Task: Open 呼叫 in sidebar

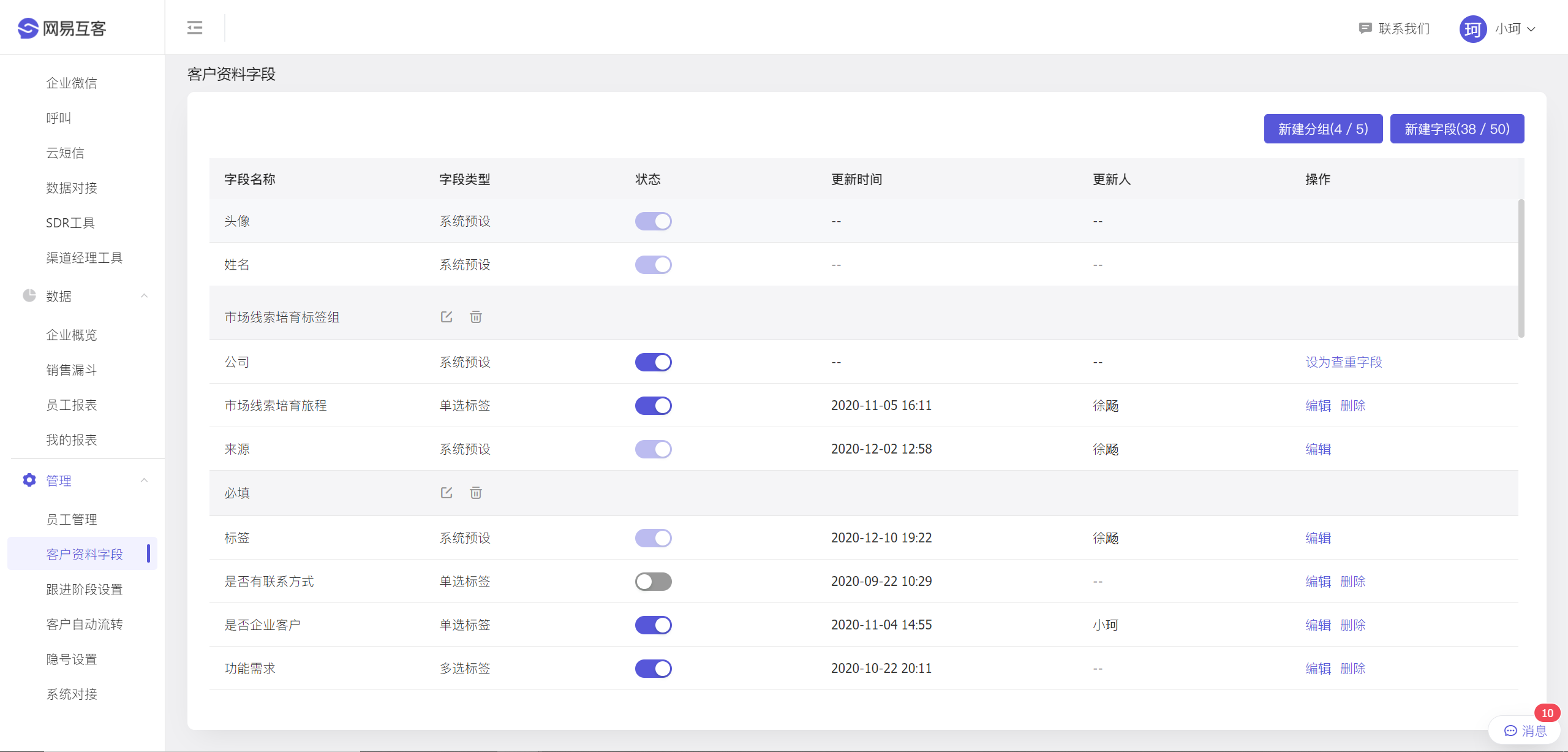Action: pyautogui.click(x=59, y=118)
